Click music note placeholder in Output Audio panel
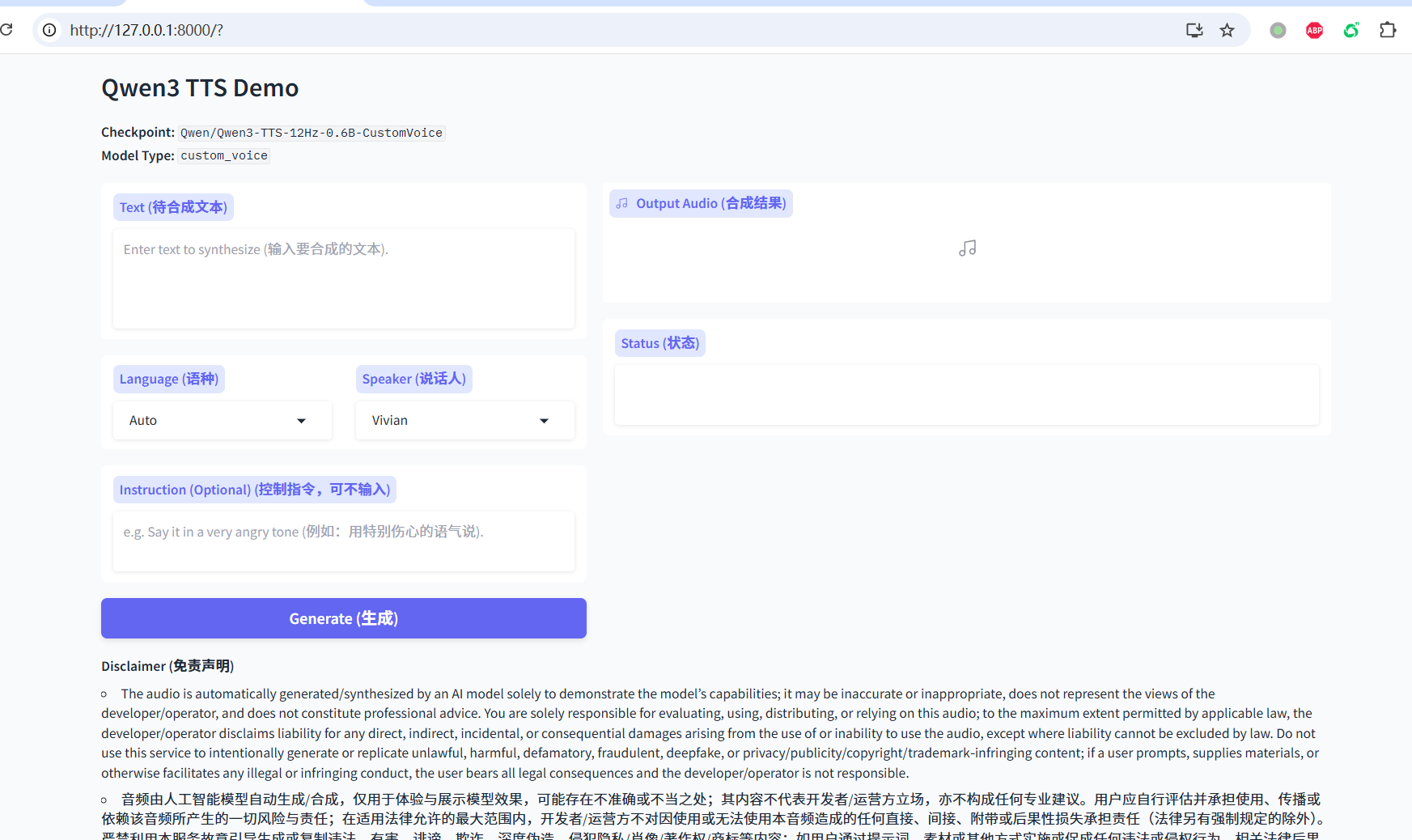Image resolution: width=1412 pixels, height=840 pixels. [x=967, y=248]
